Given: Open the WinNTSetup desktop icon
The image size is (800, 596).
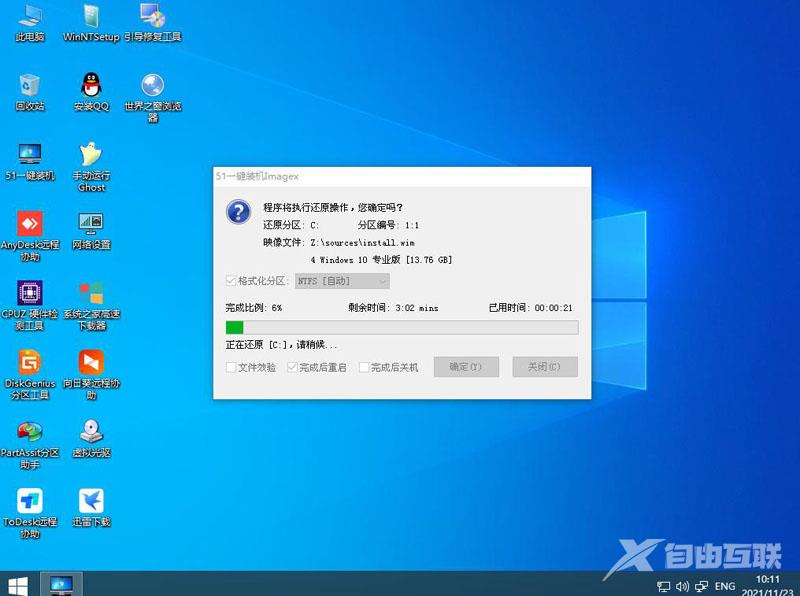Looking at the screenshot, I should click(91, 23).
